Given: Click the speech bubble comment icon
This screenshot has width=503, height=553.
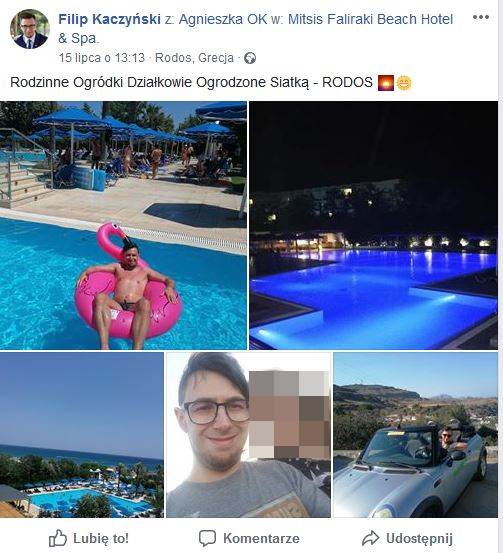Looking at the screenshot, I should 207,539.
